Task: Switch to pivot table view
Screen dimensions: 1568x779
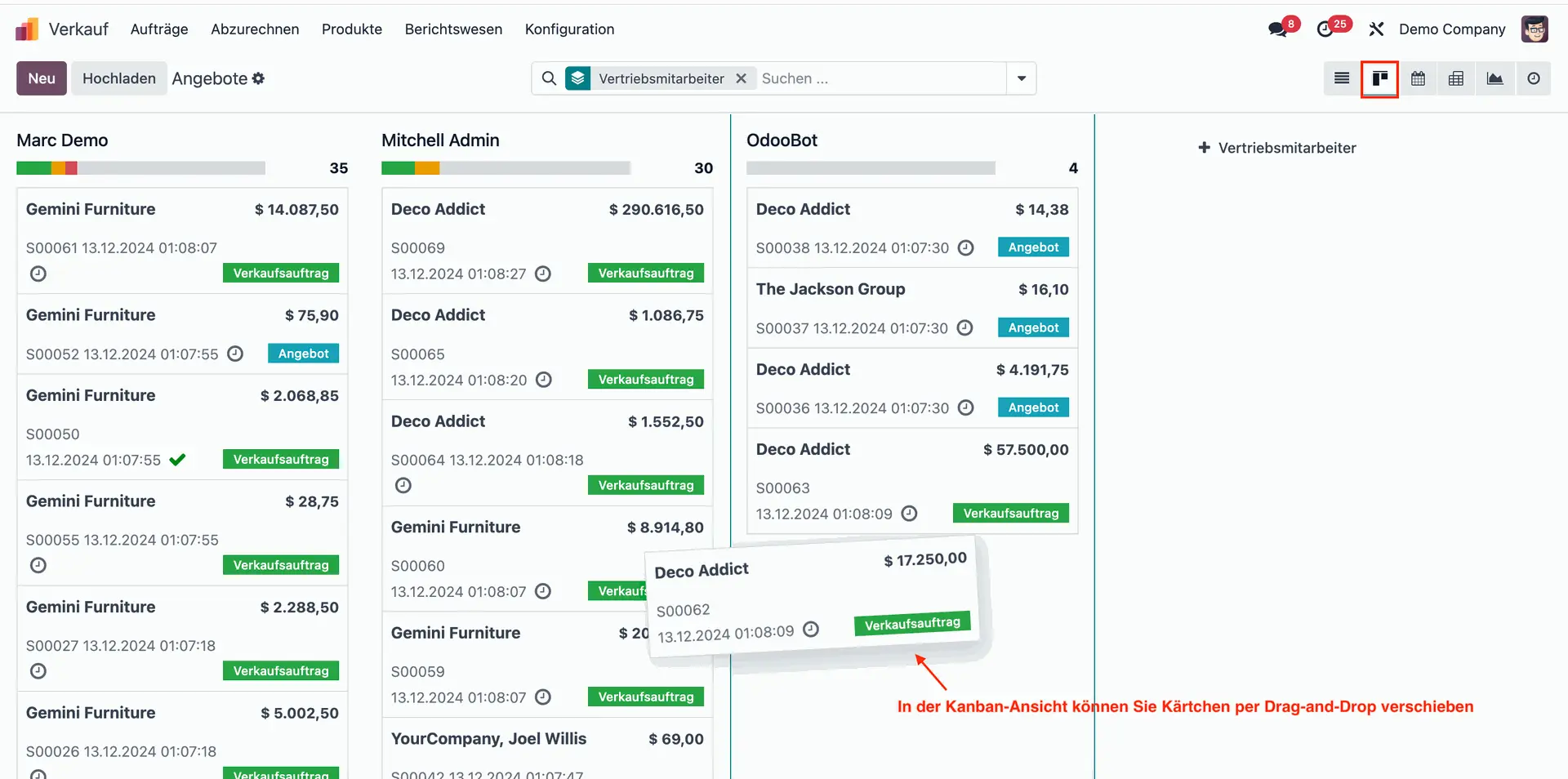Action: coord(1456,78)
